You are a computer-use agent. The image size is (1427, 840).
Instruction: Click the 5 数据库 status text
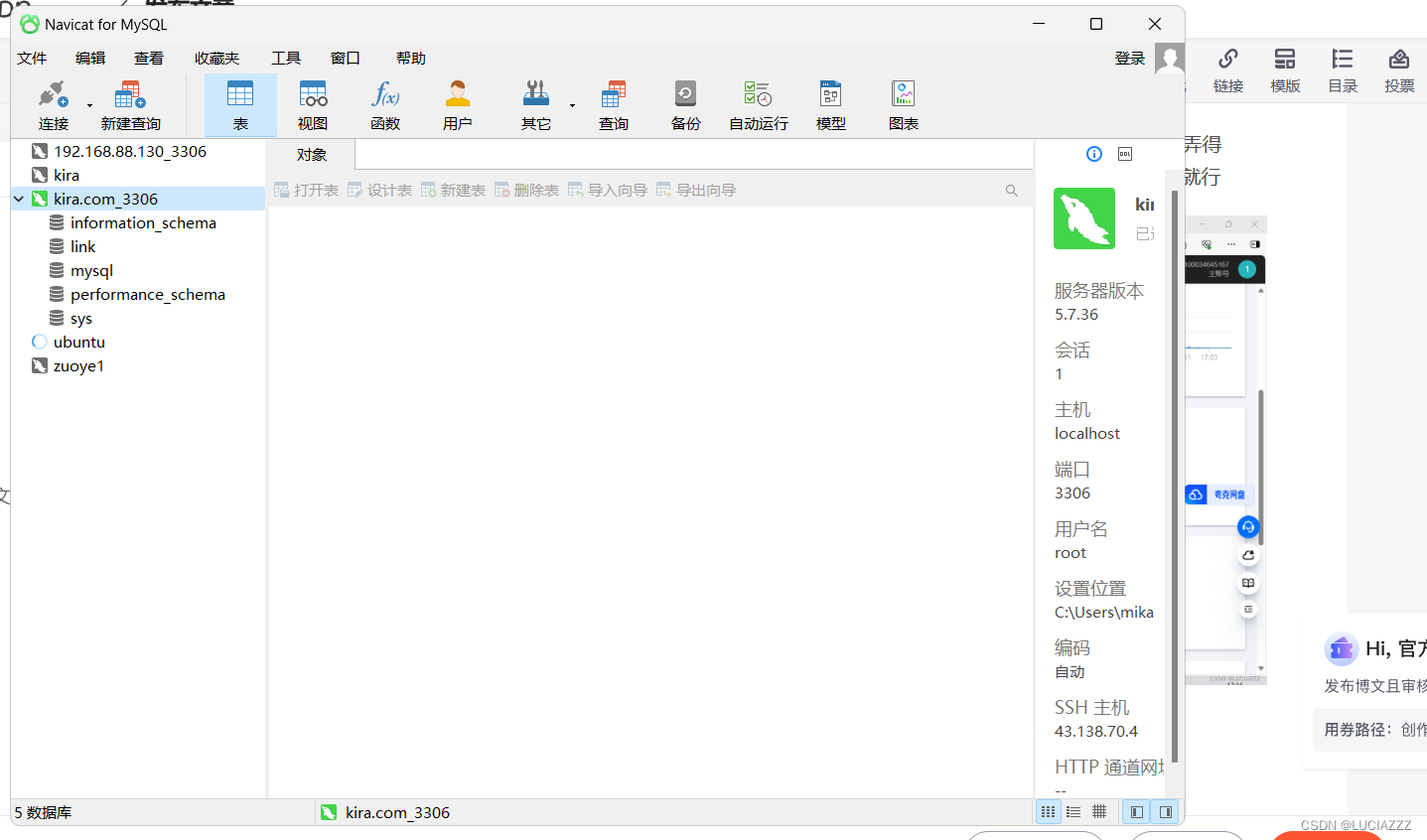point(43,812)
